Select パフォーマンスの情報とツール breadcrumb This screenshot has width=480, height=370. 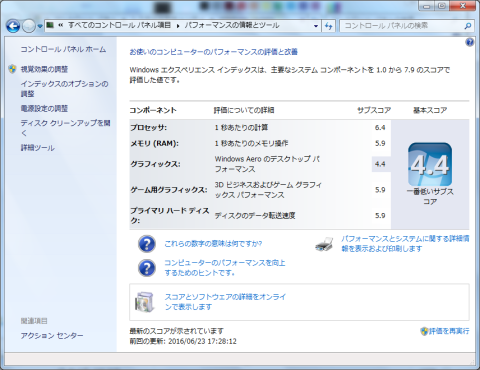[232, 25]
